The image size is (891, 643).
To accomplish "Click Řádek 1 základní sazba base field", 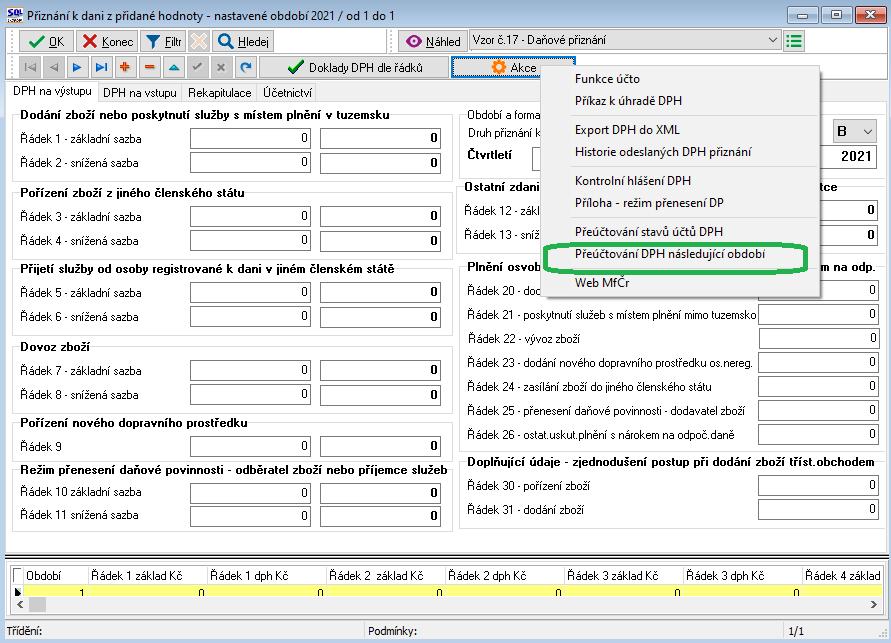I will 250,139.
